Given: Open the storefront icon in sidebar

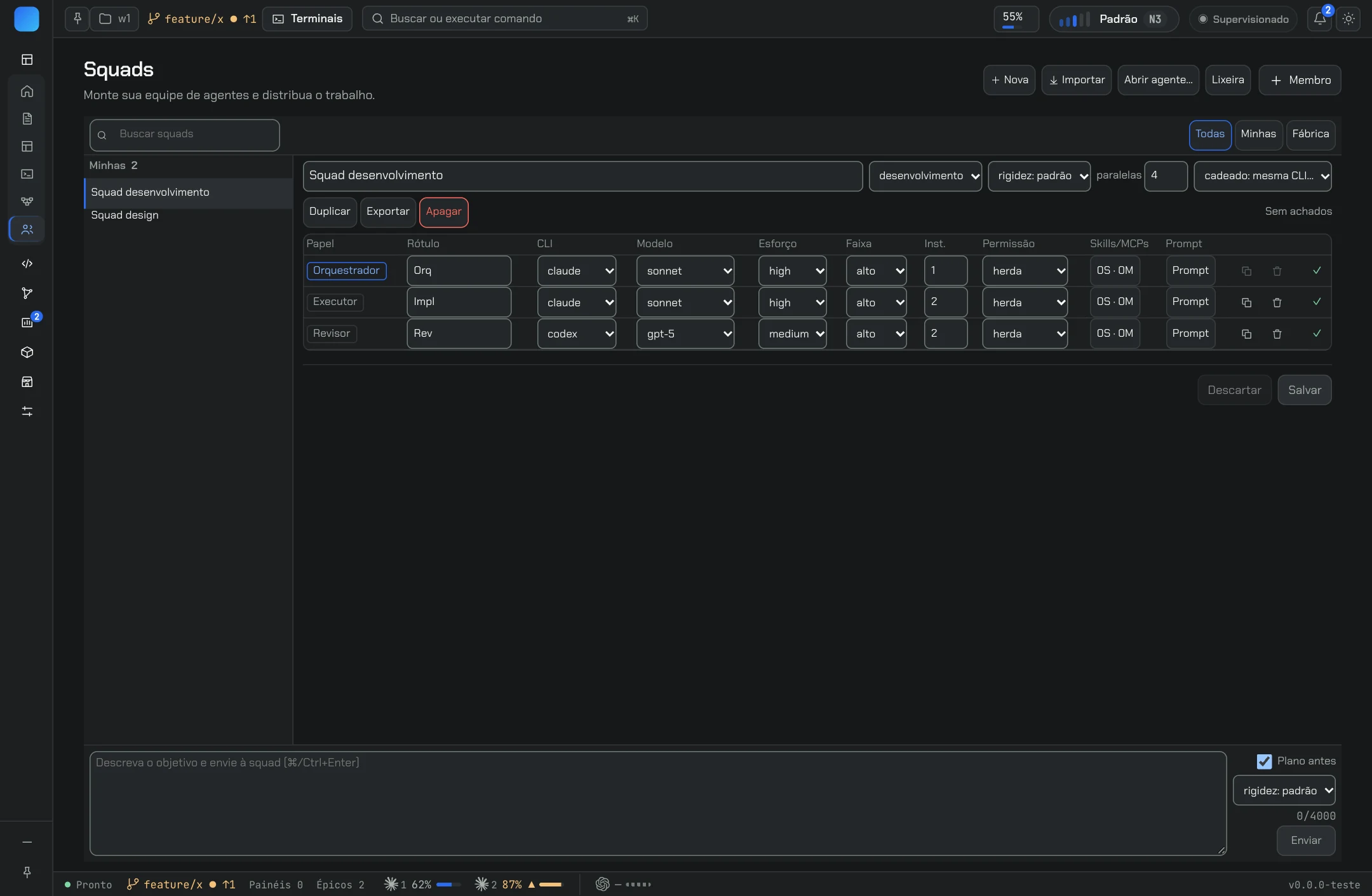Looking at the screenshot, I should point(27,382).
